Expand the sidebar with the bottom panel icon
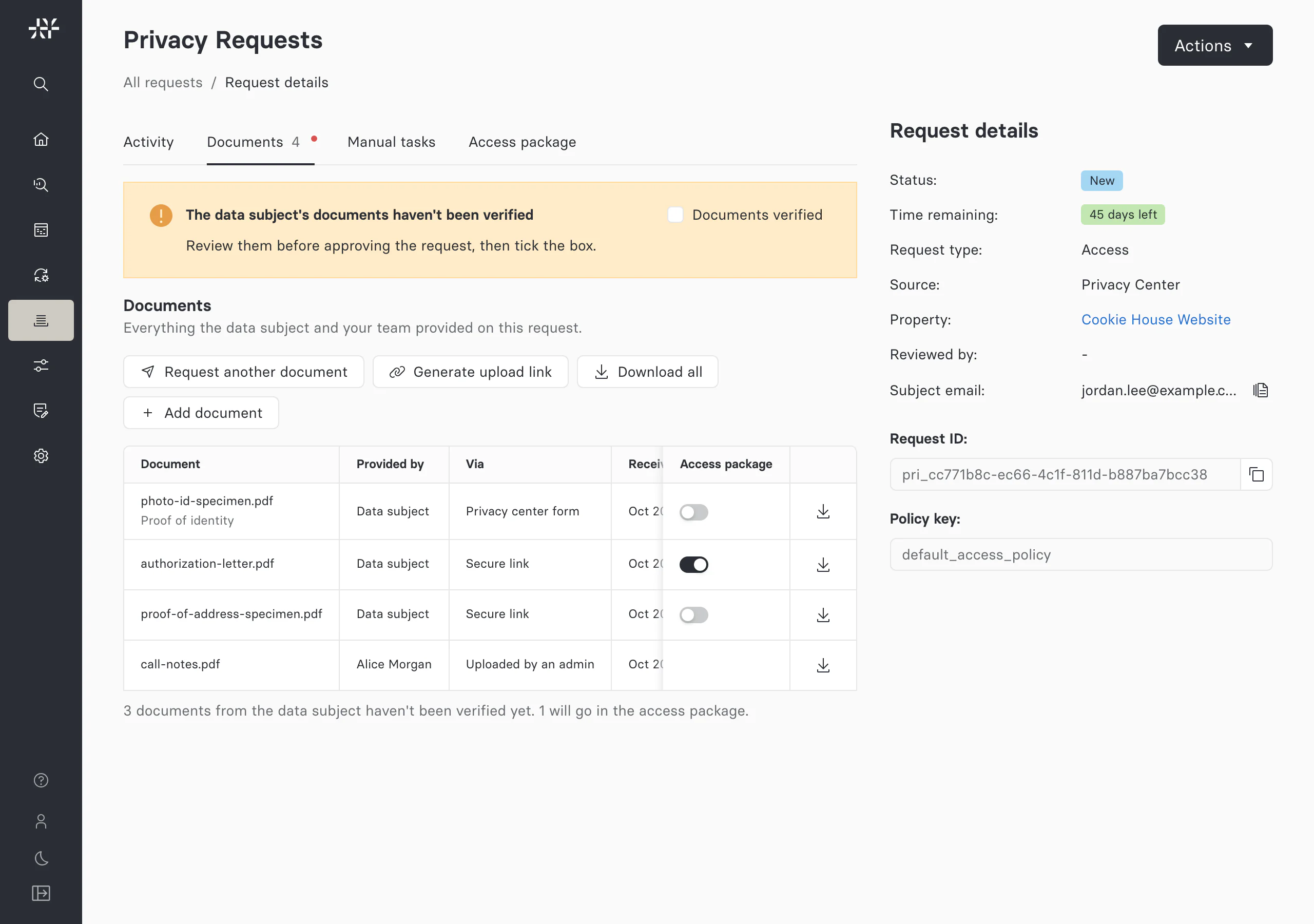1314x924 pixels. 41,893
